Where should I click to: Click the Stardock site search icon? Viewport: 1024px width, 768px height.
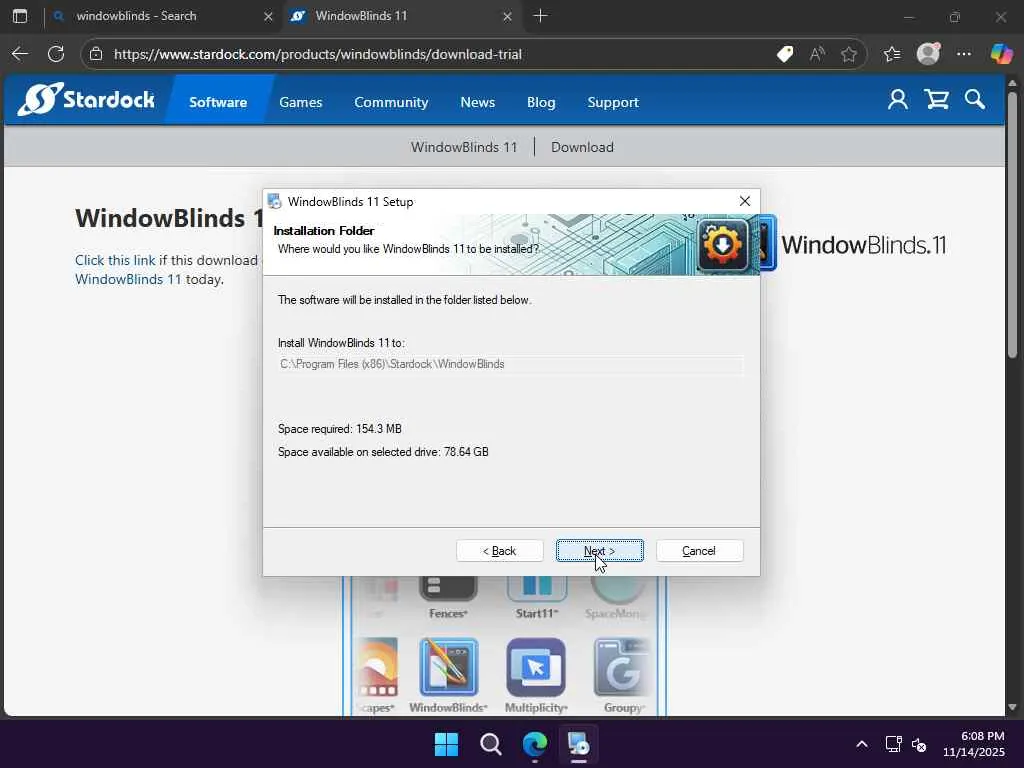(974, 99)
